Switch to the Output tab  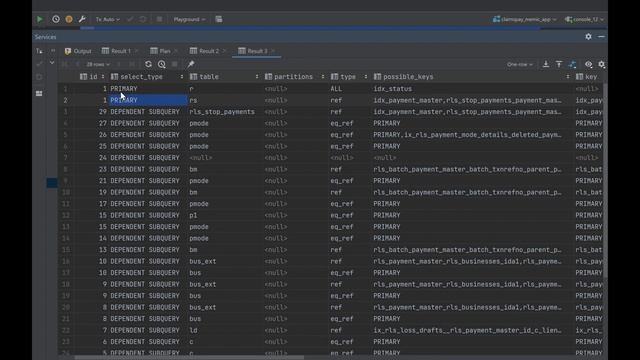(x=78, y=51)
